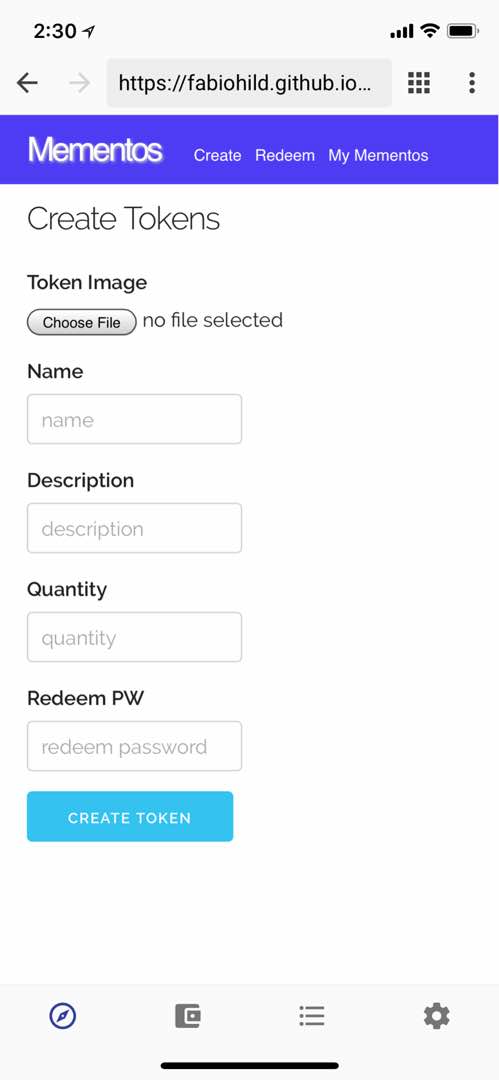Go to the Redeem nav link
This screenshot has width=499, height=1080.
pos(285,156)
